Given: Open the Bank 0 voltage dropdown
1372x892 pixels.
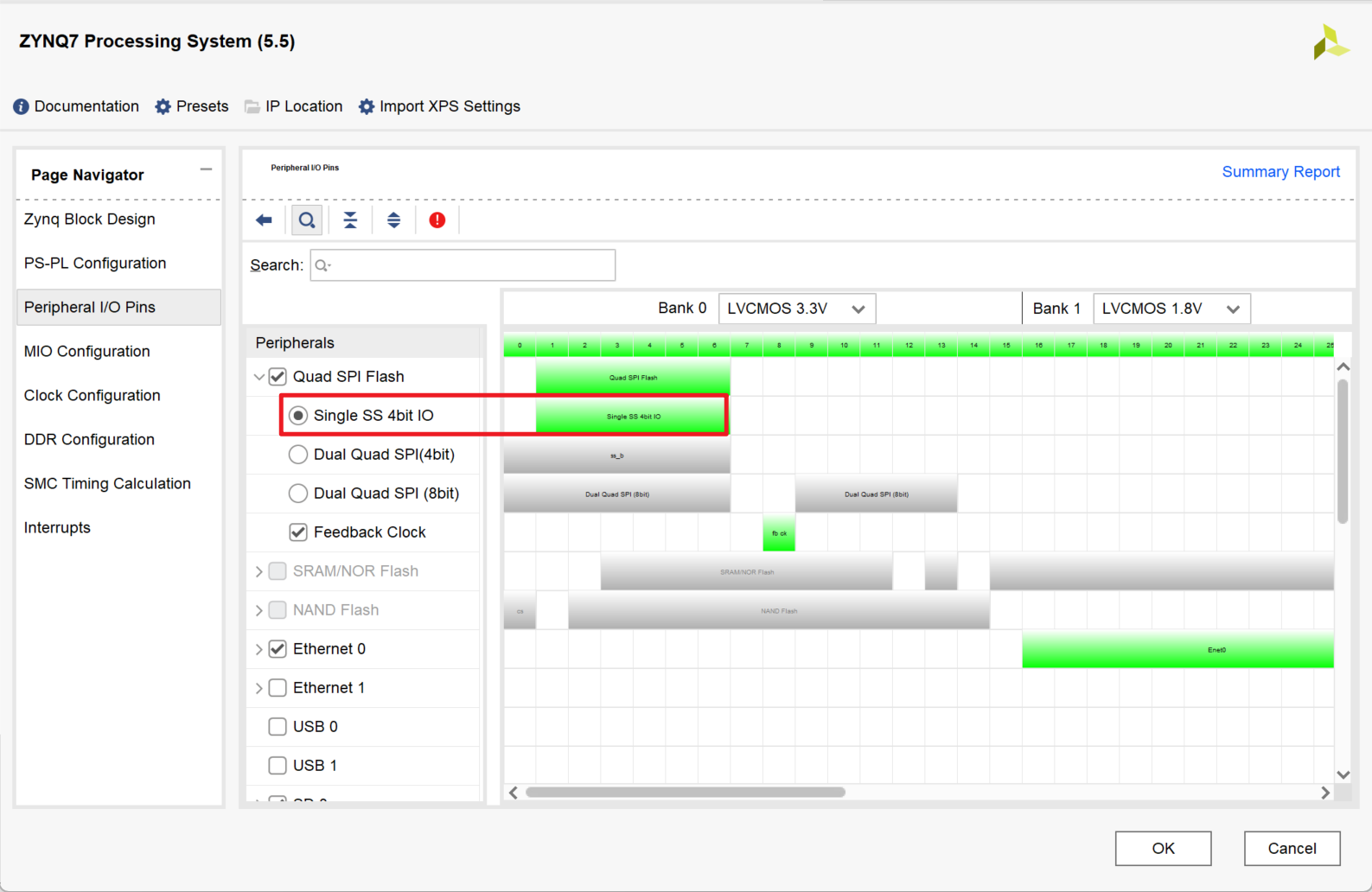Looking at the screenshot, I should [797, 309].
